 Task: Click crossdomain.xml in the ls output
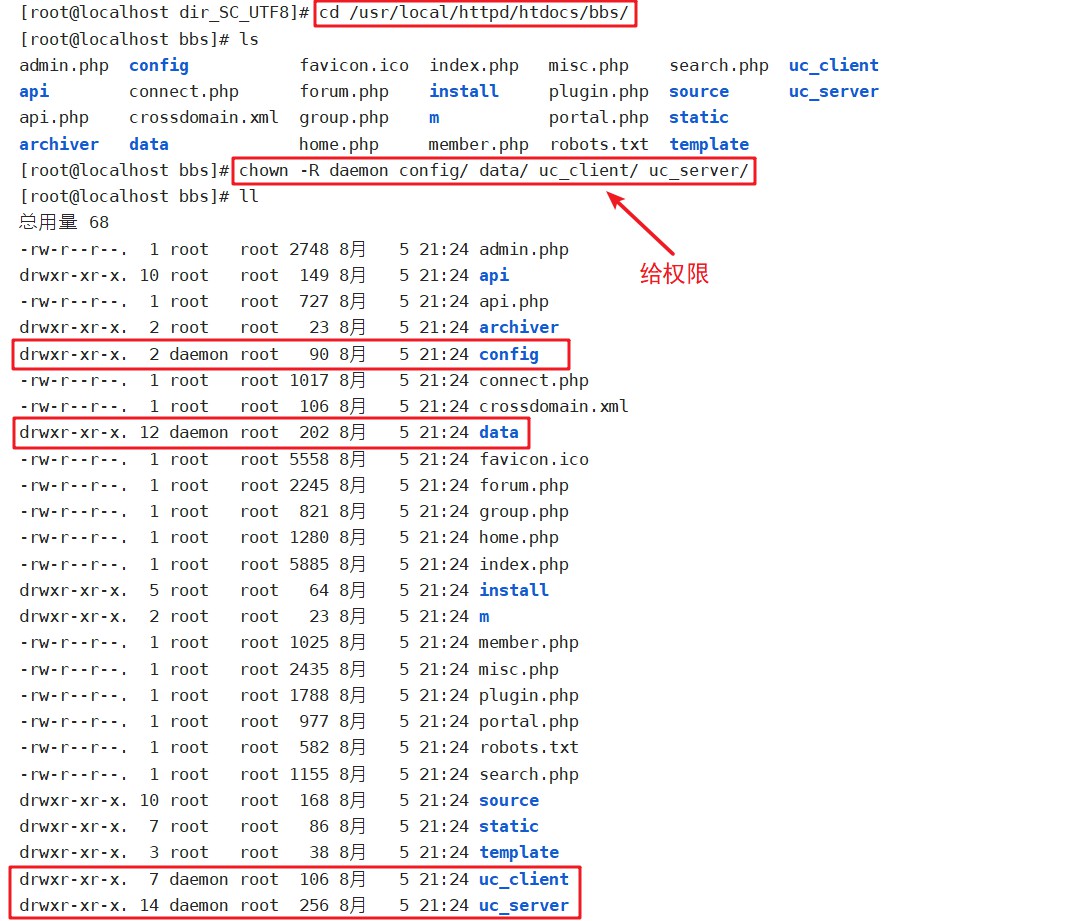click(x=204, y=118)
